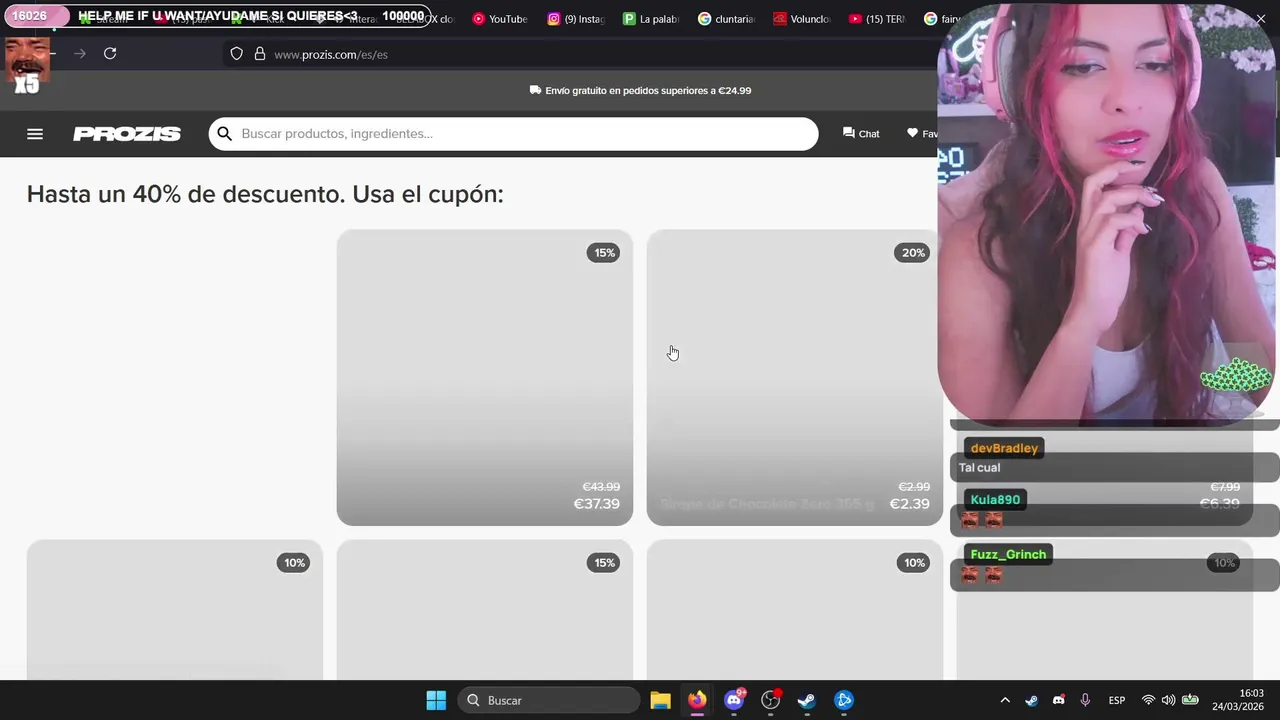Switch to the Instagram (9) tab

point(576,18)
